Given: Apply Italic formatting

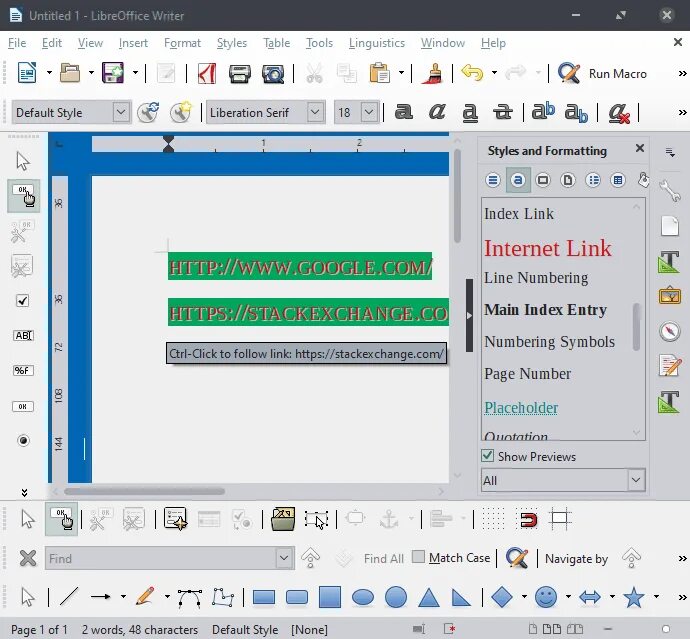Looking at the screenshot, I should [437, 112].
